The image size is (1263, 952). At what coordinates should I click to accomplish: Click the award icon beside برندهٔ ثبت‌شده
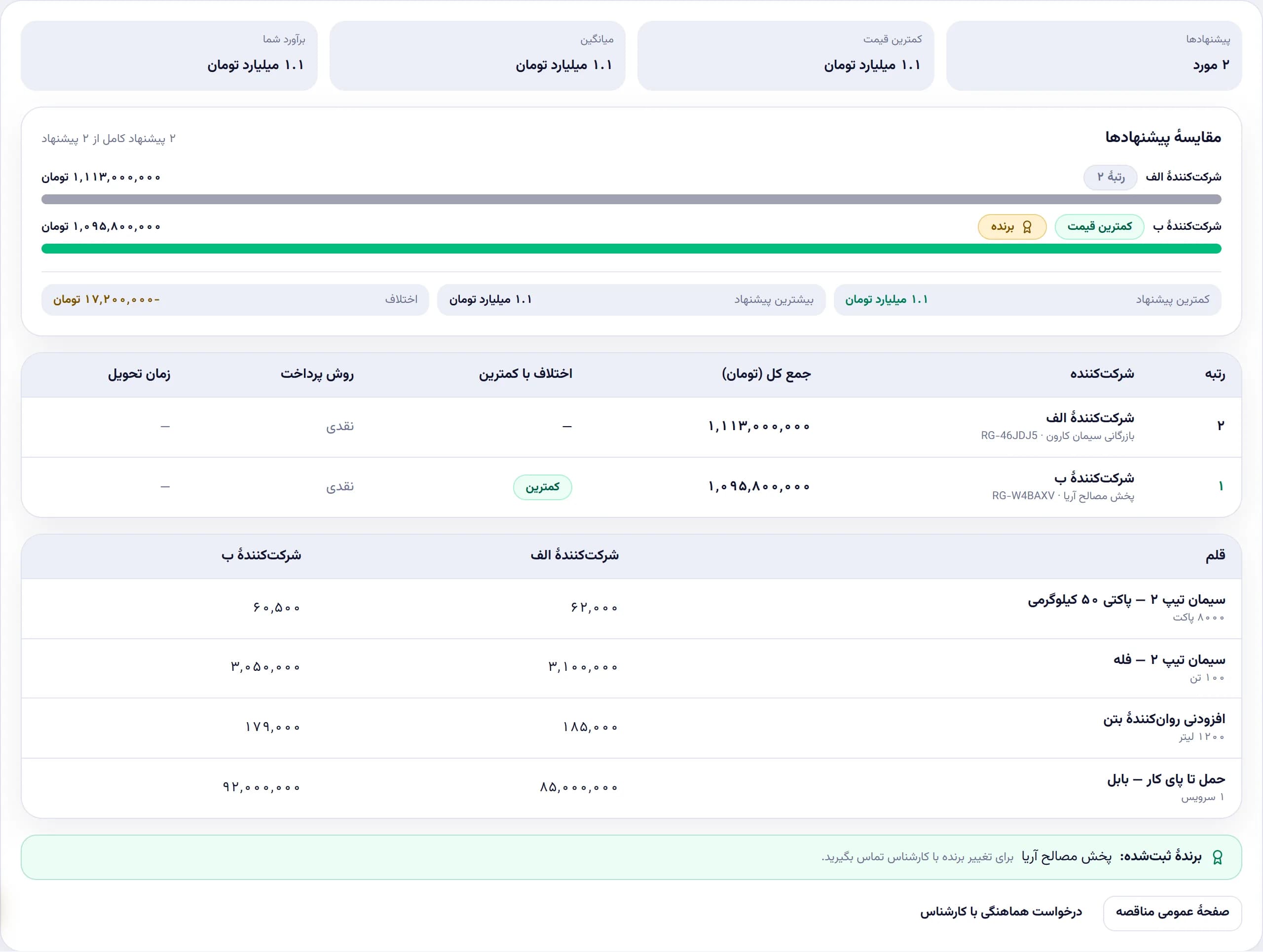pyautogui.click(x=1217, y=857)
